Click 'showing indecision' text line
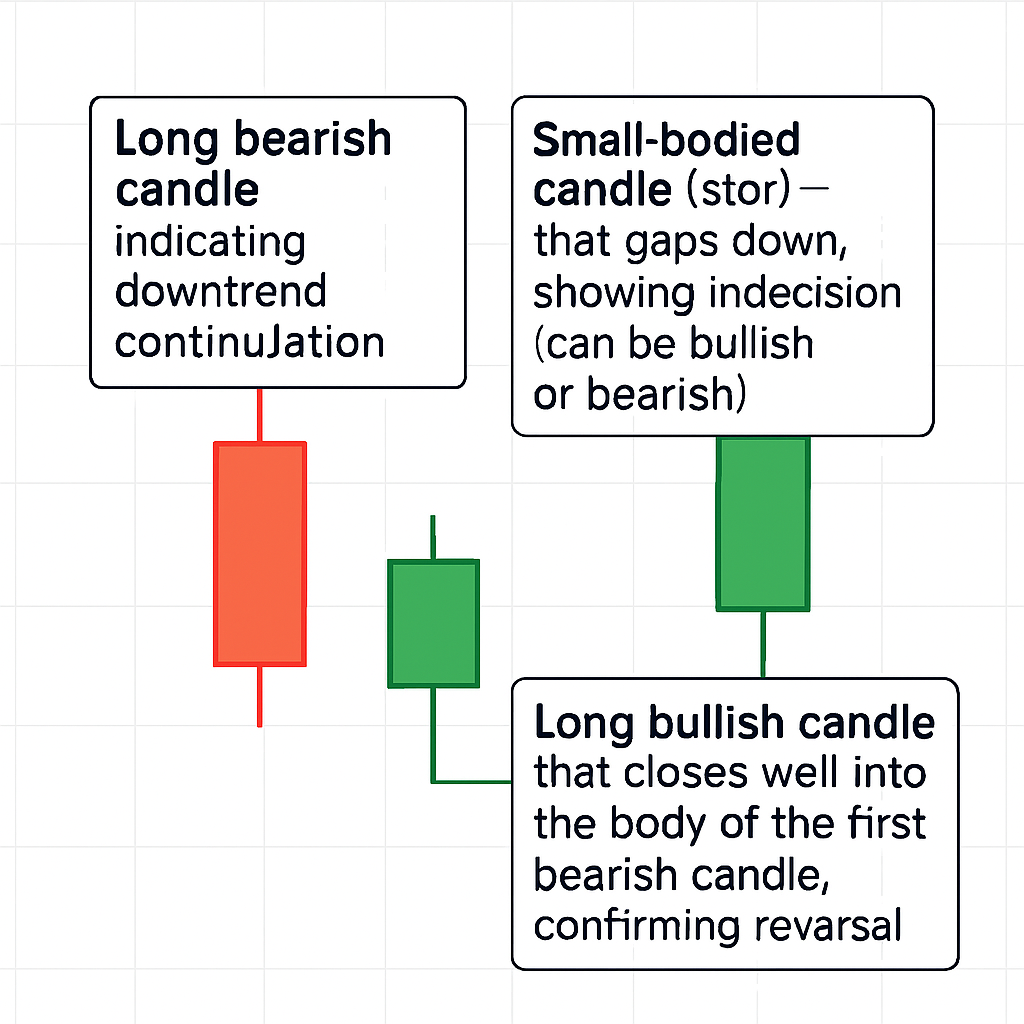The width and height of the screenshot is (1024, 1024). (717, 293)
